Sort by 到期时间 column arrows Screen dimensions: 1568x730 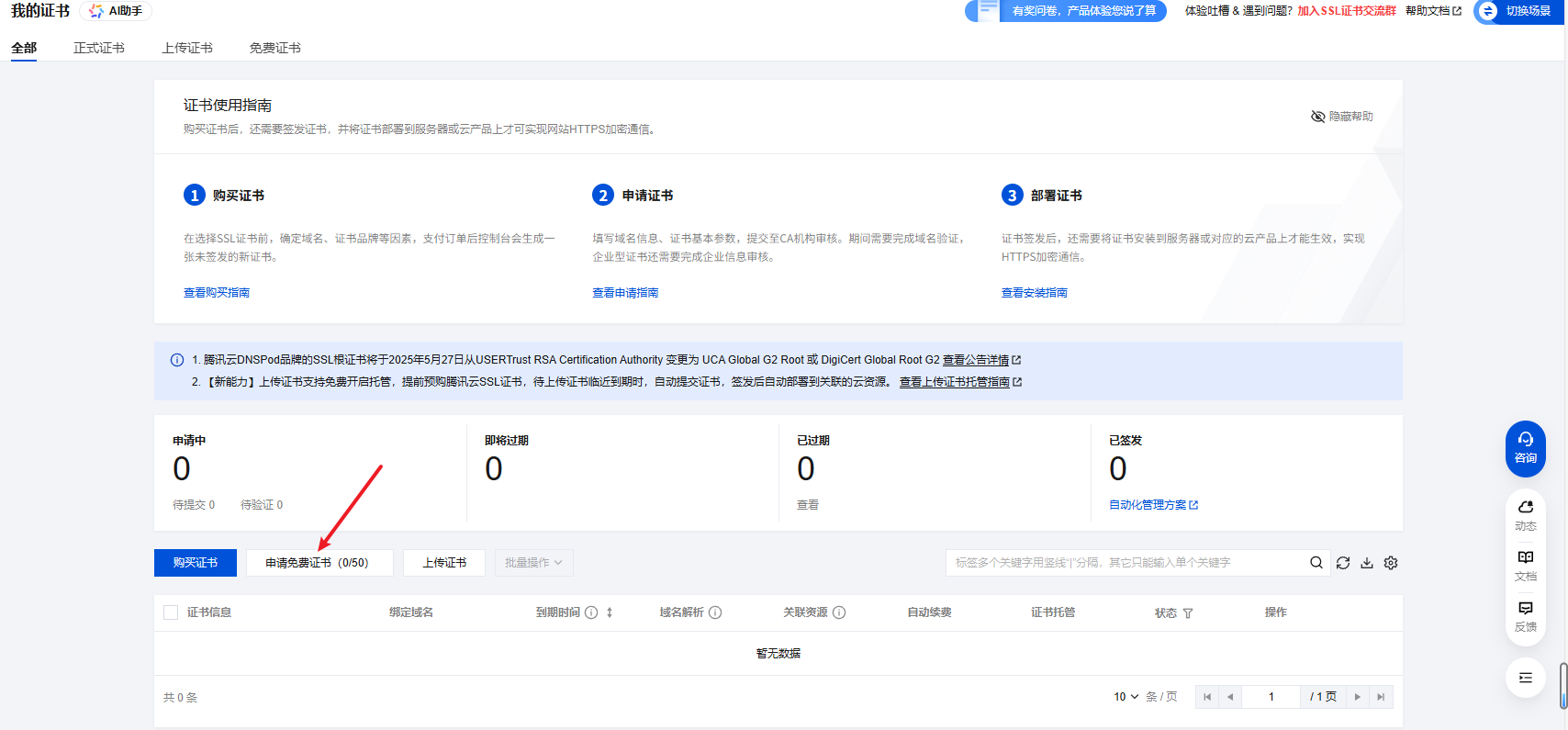(610, 612)
